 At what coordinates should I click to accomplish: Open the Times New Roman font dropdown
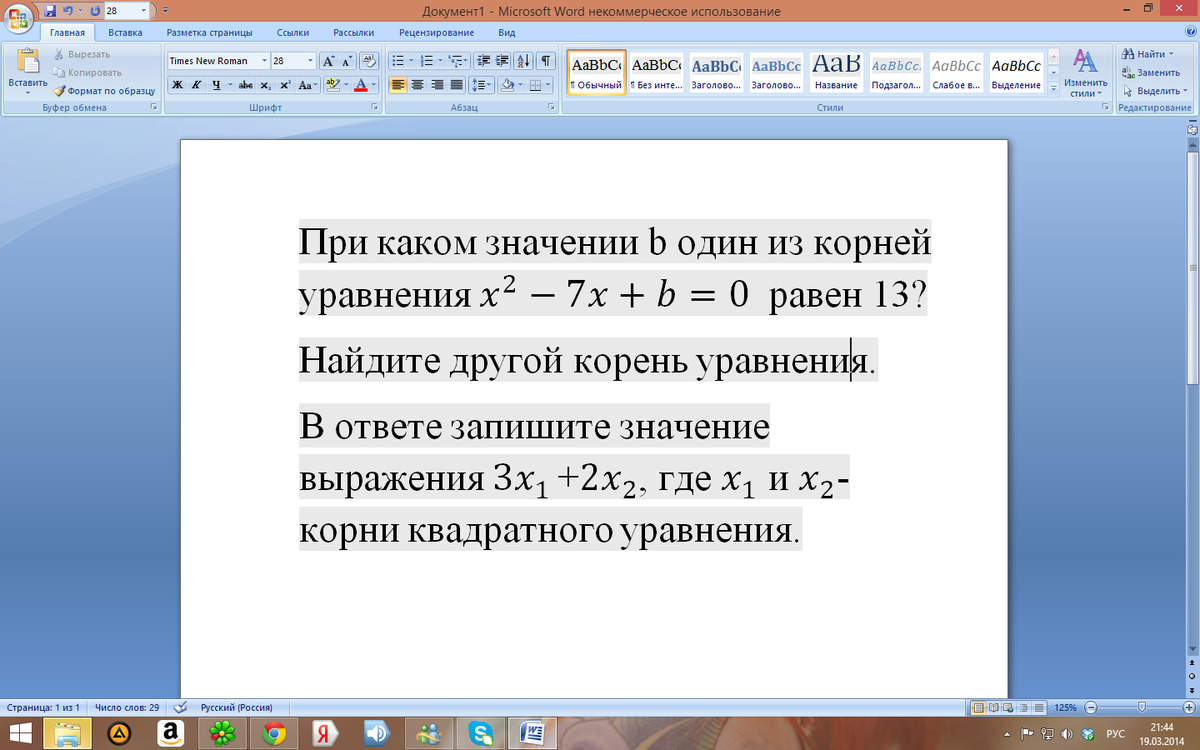[264, 61]
